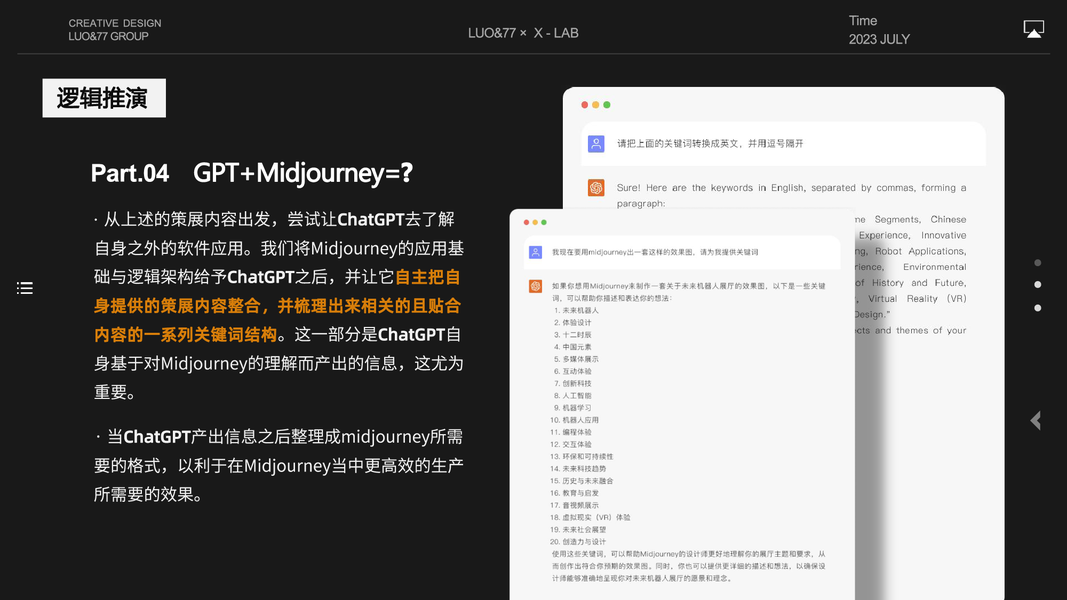
Task: Click the yellow minimize dot of back chat window
Action: [595, 105]
